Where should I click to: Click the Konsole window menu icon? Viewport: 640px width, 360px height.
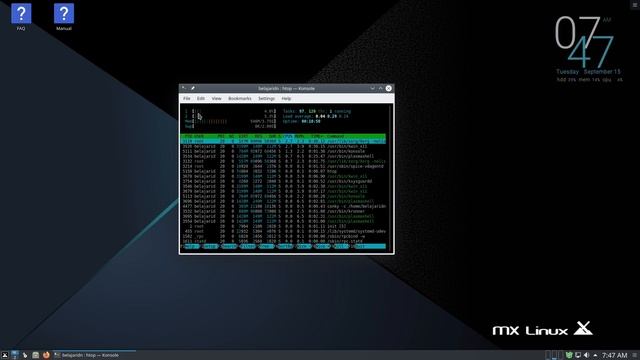pos(184,88)
